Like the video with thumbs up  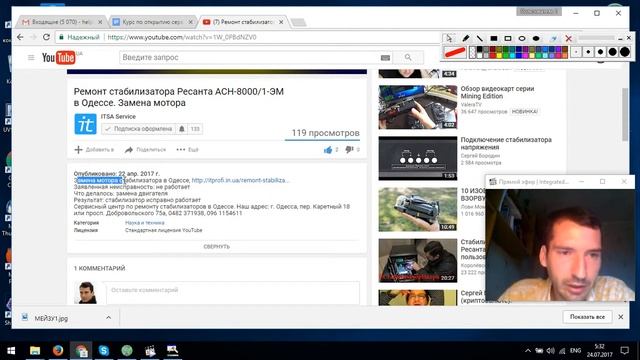coord(328,150)
